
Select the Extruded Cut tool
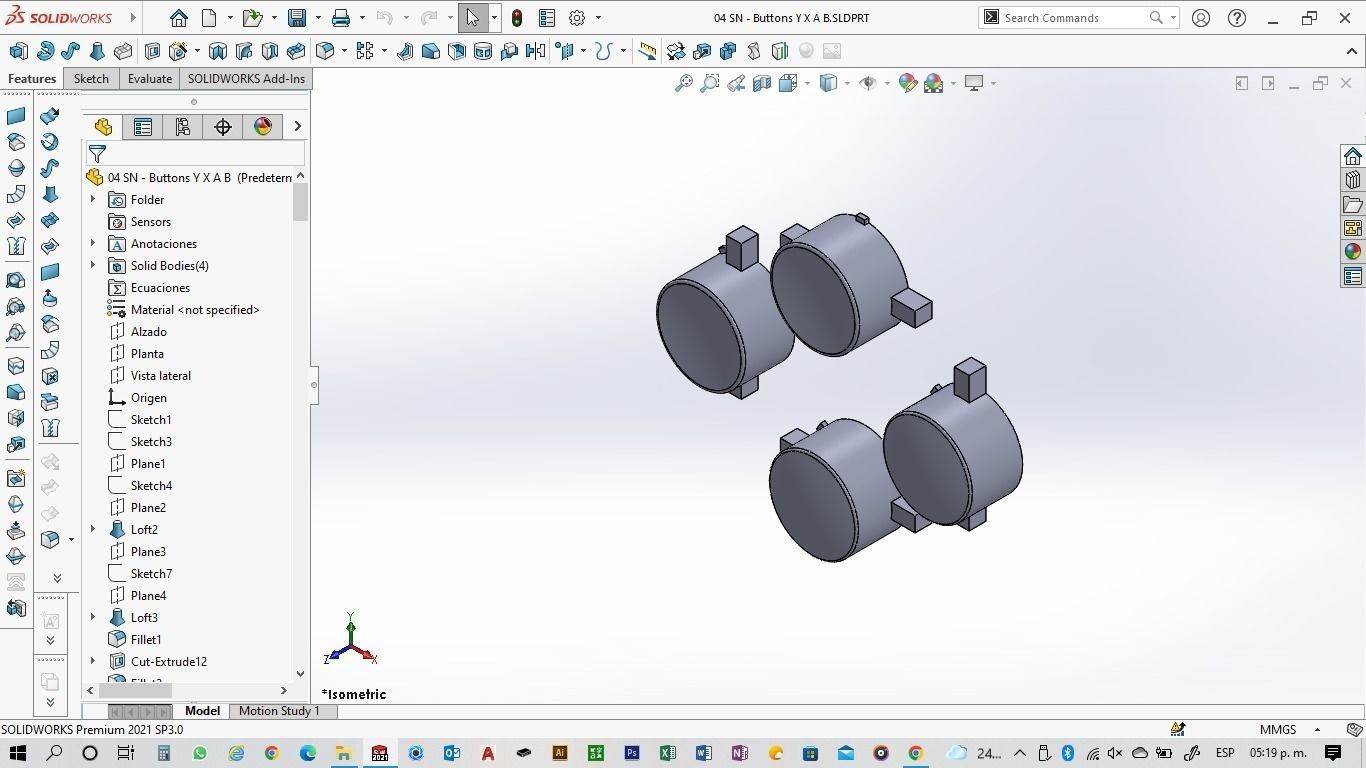153,51
